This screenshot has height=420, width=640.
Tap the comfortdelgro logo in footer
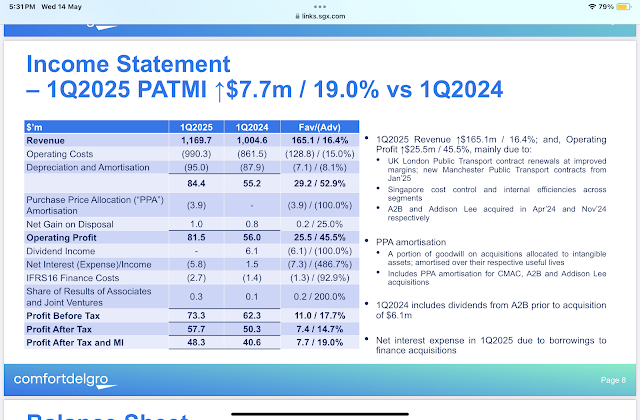pos(64,380)
